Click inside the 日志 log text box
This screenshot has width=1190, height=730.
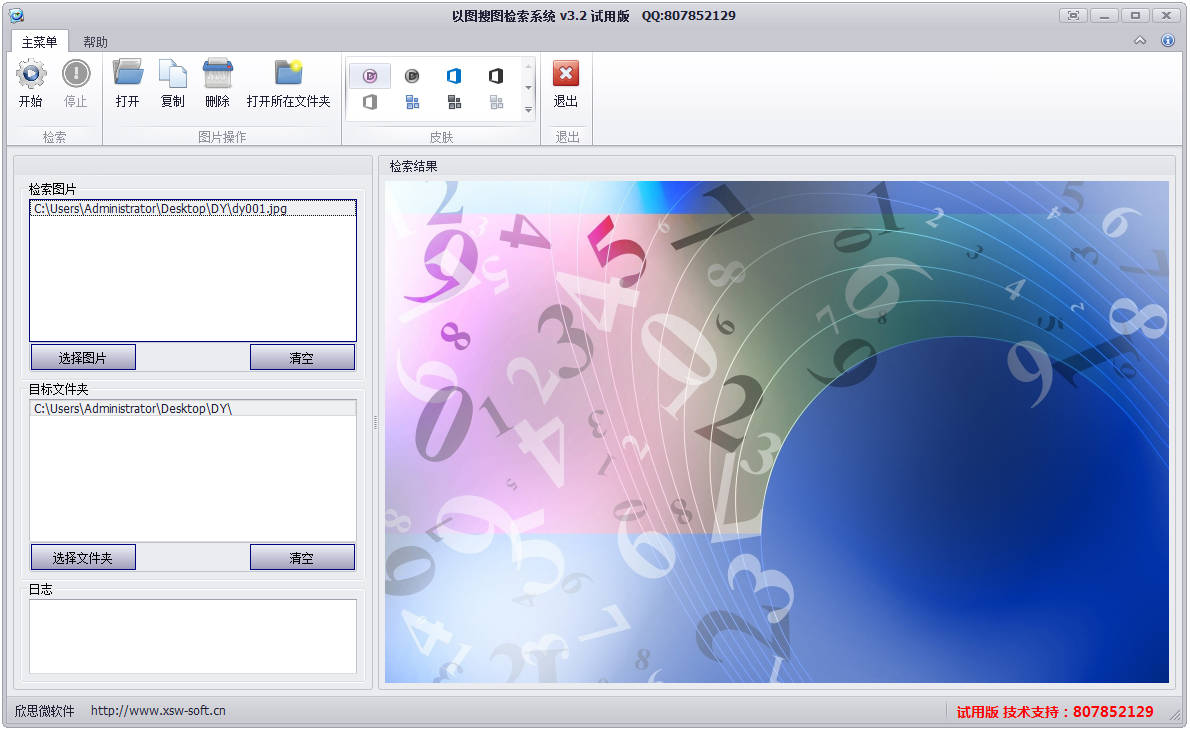click(192, 636)
